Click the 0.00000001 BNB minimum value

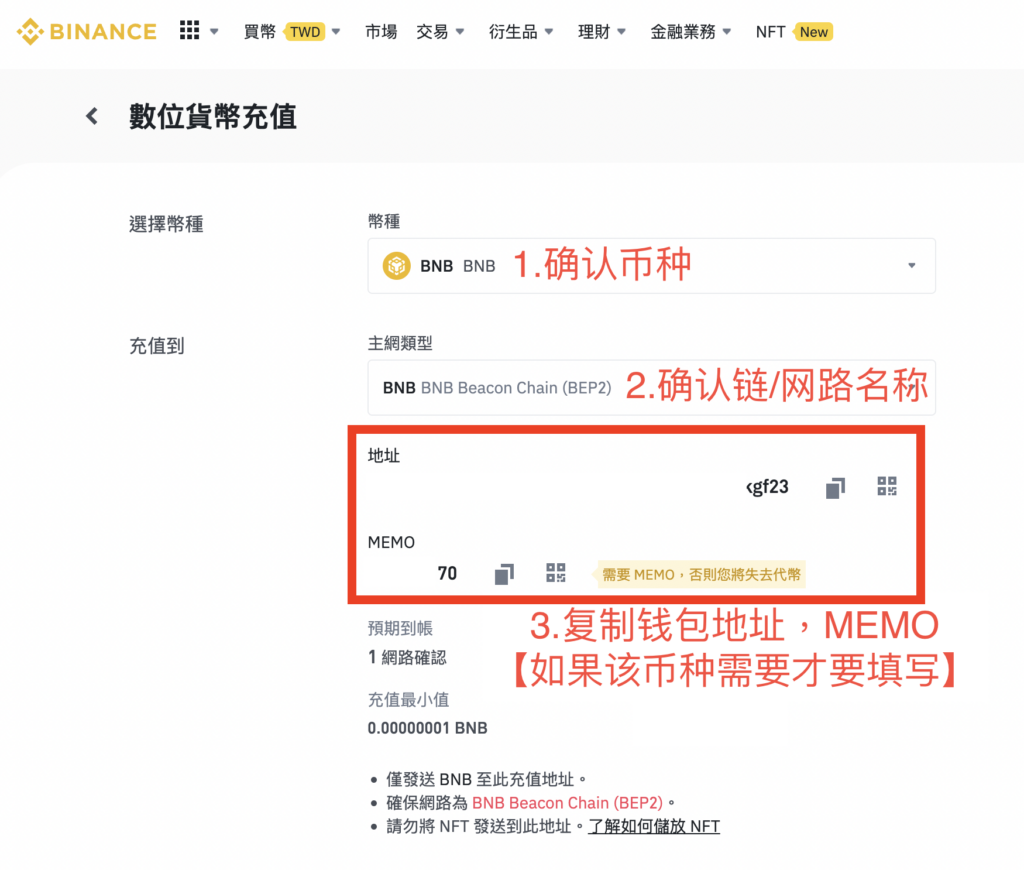[427, 728]
